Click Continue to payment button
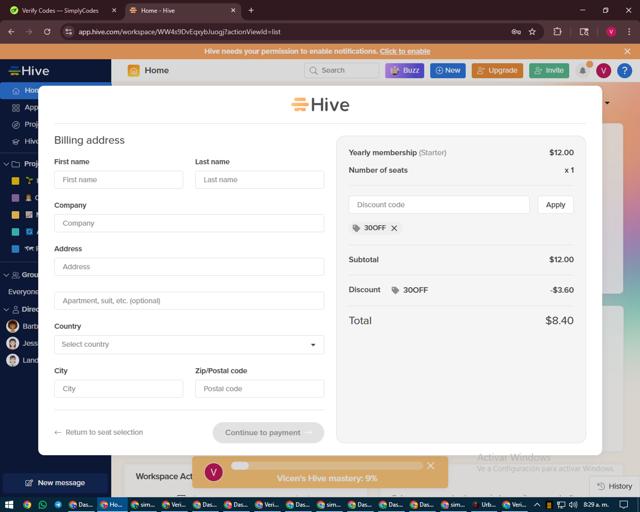640x512 pixels. [268, 432]
